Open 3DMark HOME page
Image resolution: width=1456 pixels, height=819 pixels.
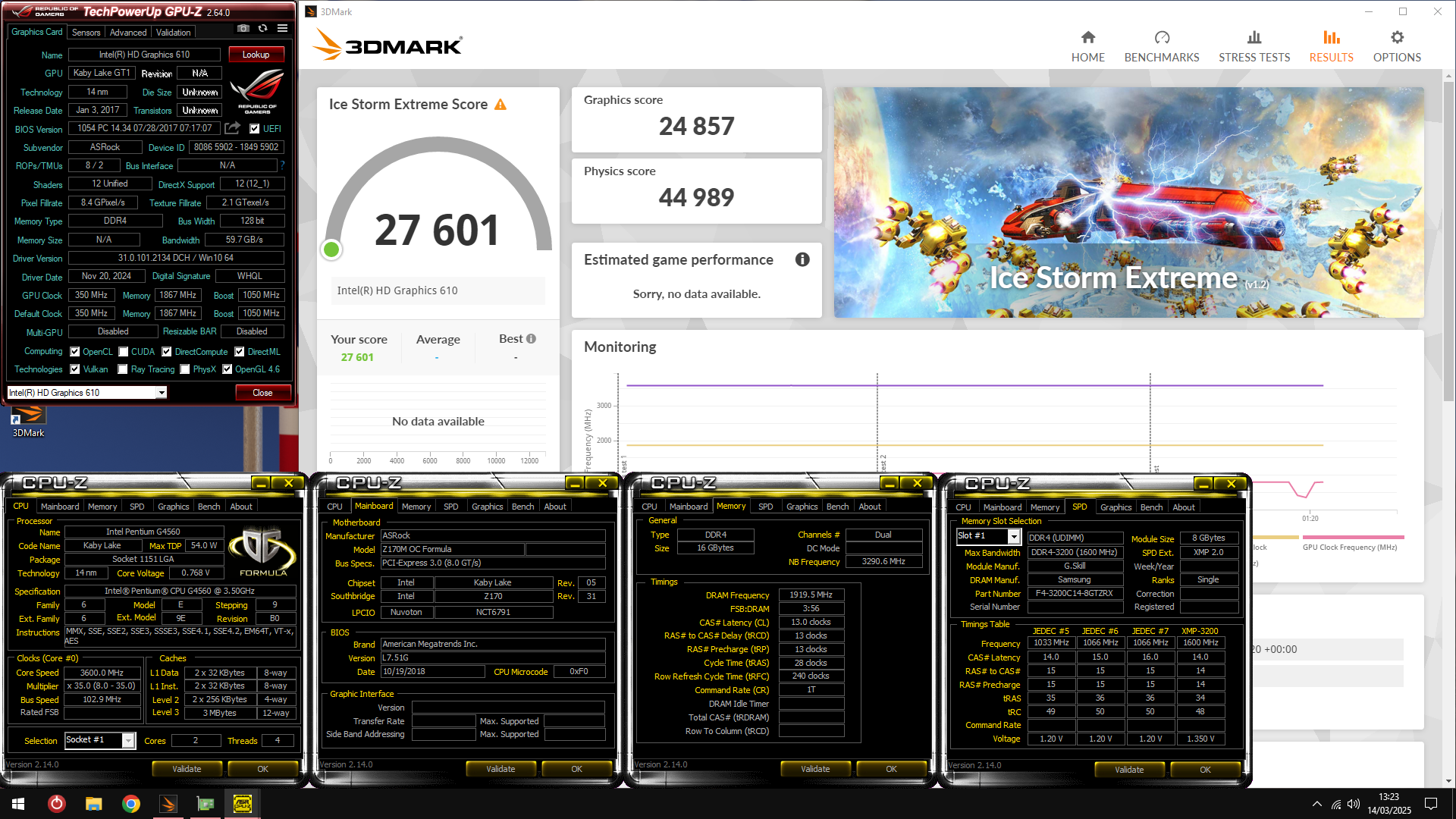(x=1087, y=46)
